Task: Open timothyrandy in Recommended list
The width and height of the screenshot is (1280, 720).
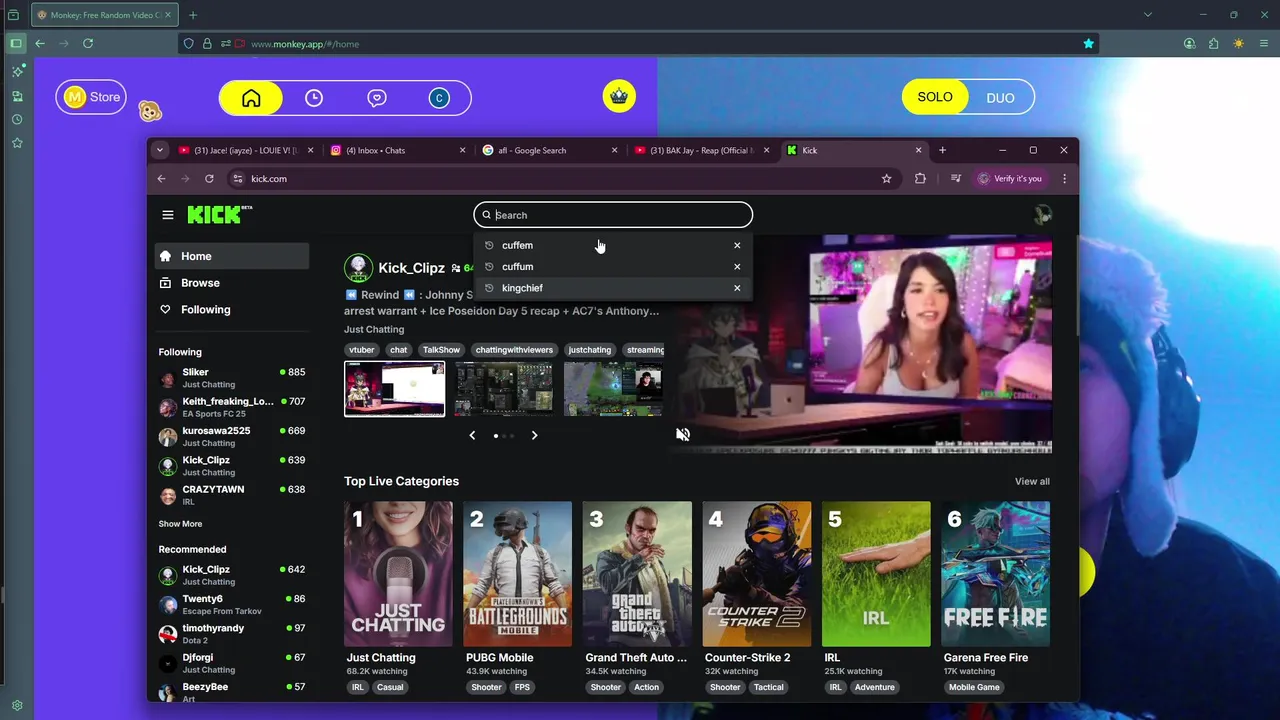Action: 231,634
